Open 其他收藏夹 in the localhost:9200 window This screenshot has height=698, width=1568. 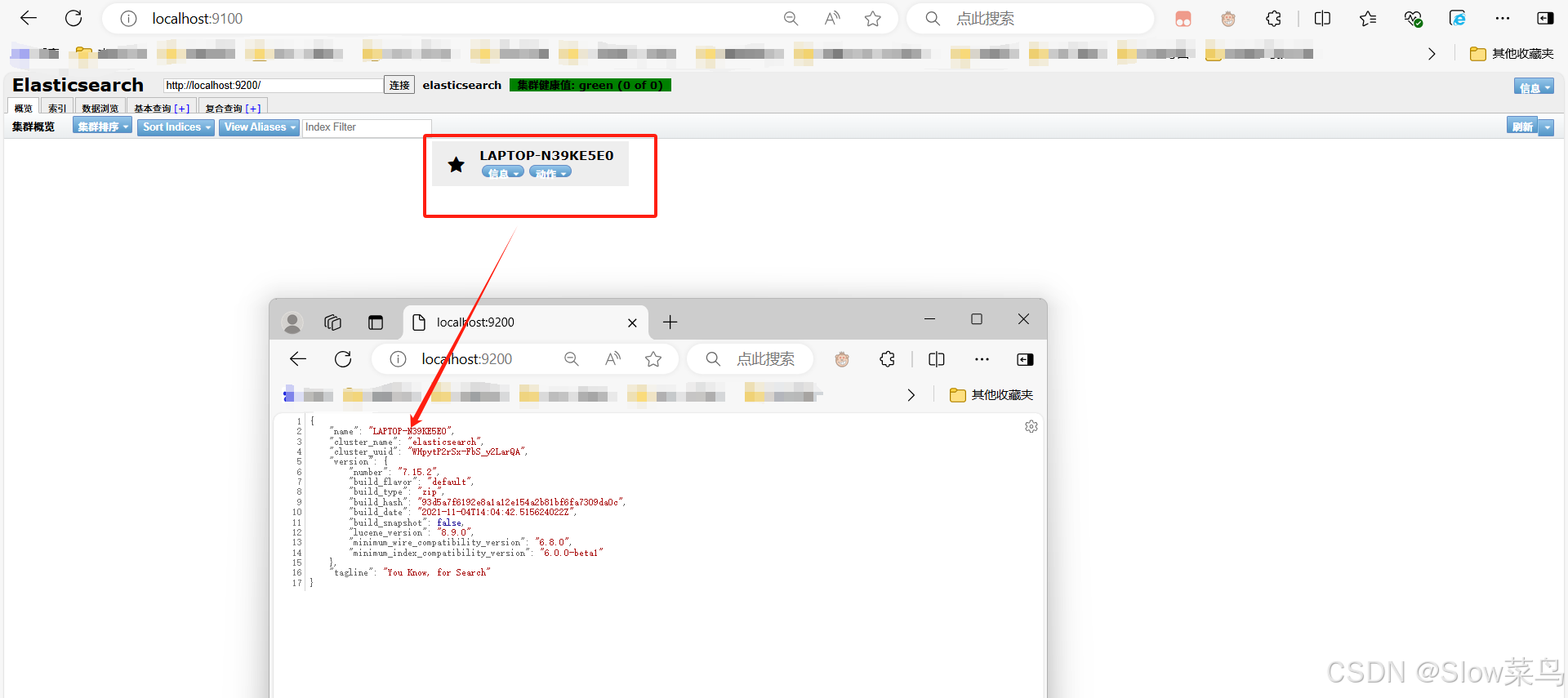[991, 395]
